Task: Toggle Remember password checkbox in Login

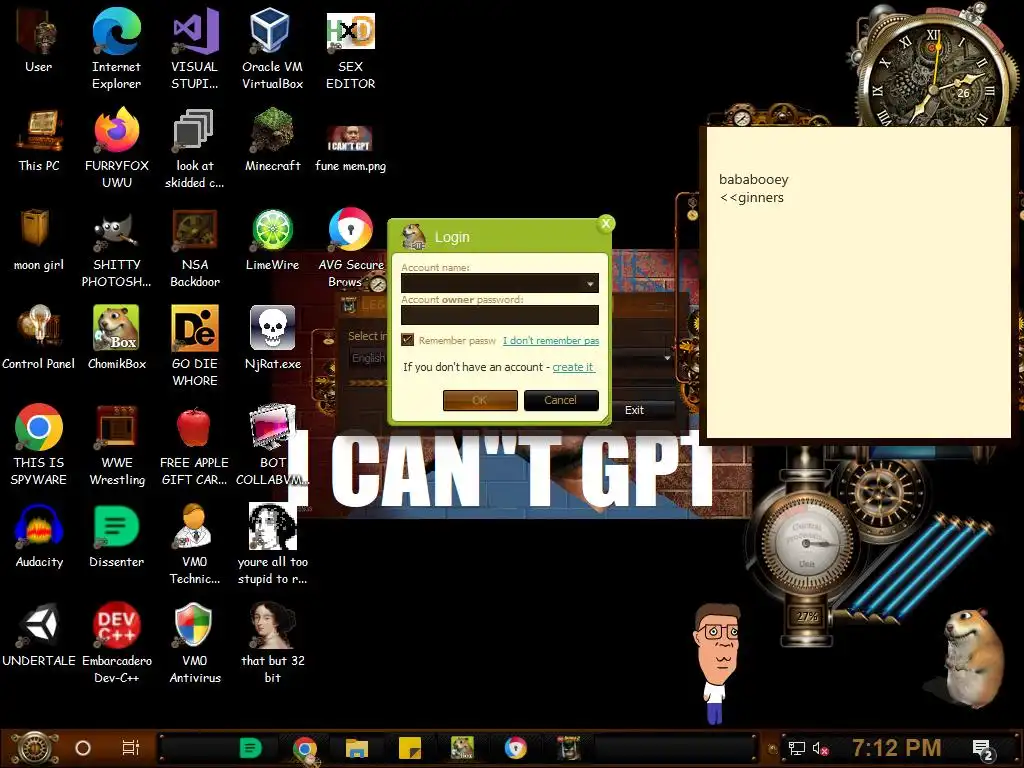Action: (408, 340)
